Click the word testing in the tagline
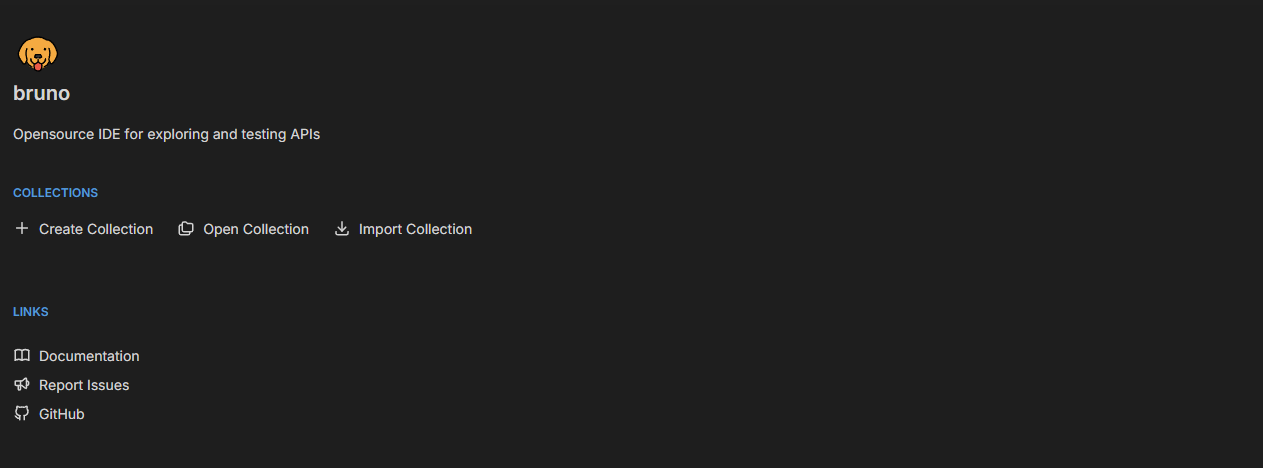 [x=264, y=134]
